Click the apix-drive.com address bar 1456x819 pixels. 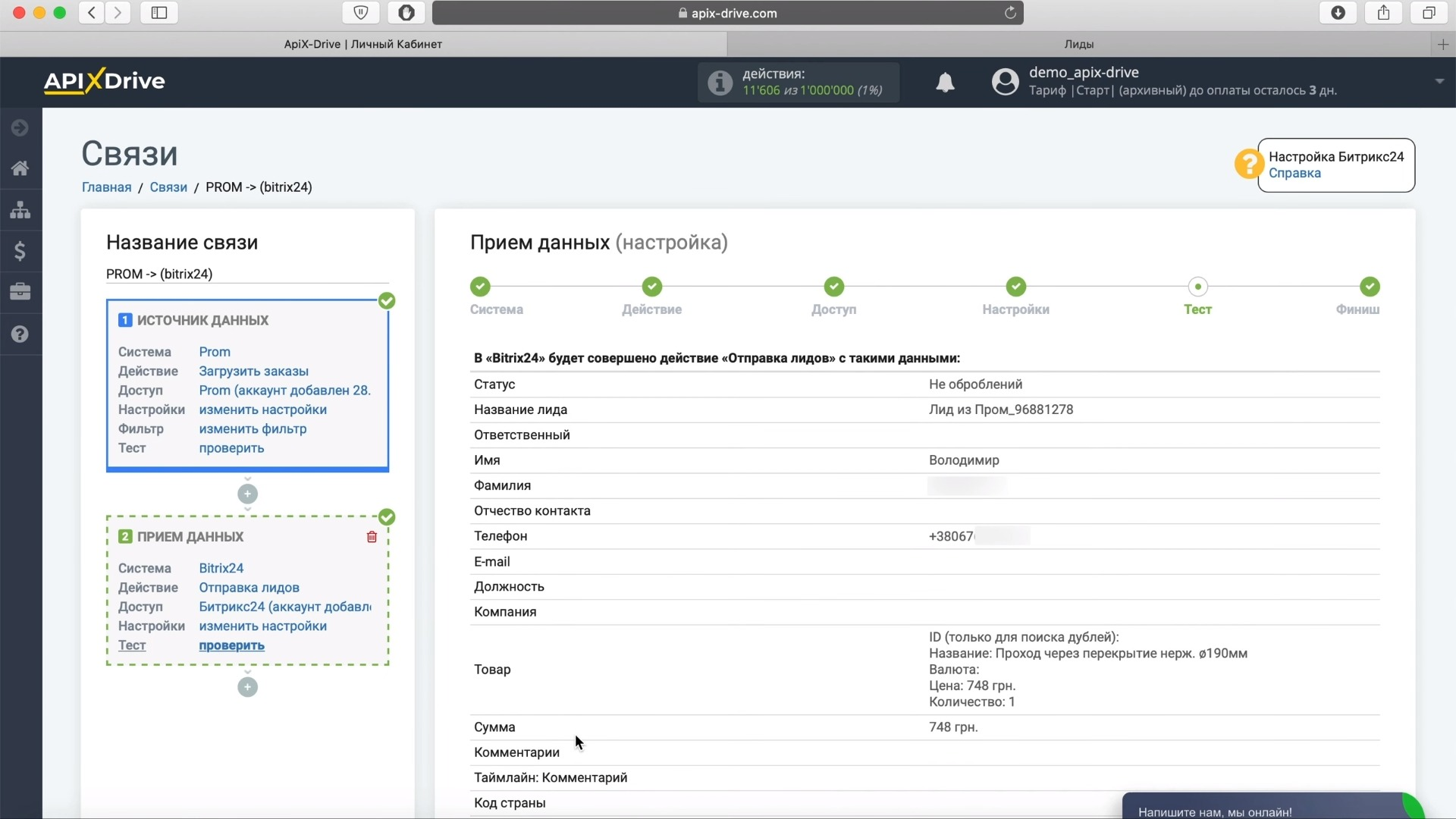(727, 13)
